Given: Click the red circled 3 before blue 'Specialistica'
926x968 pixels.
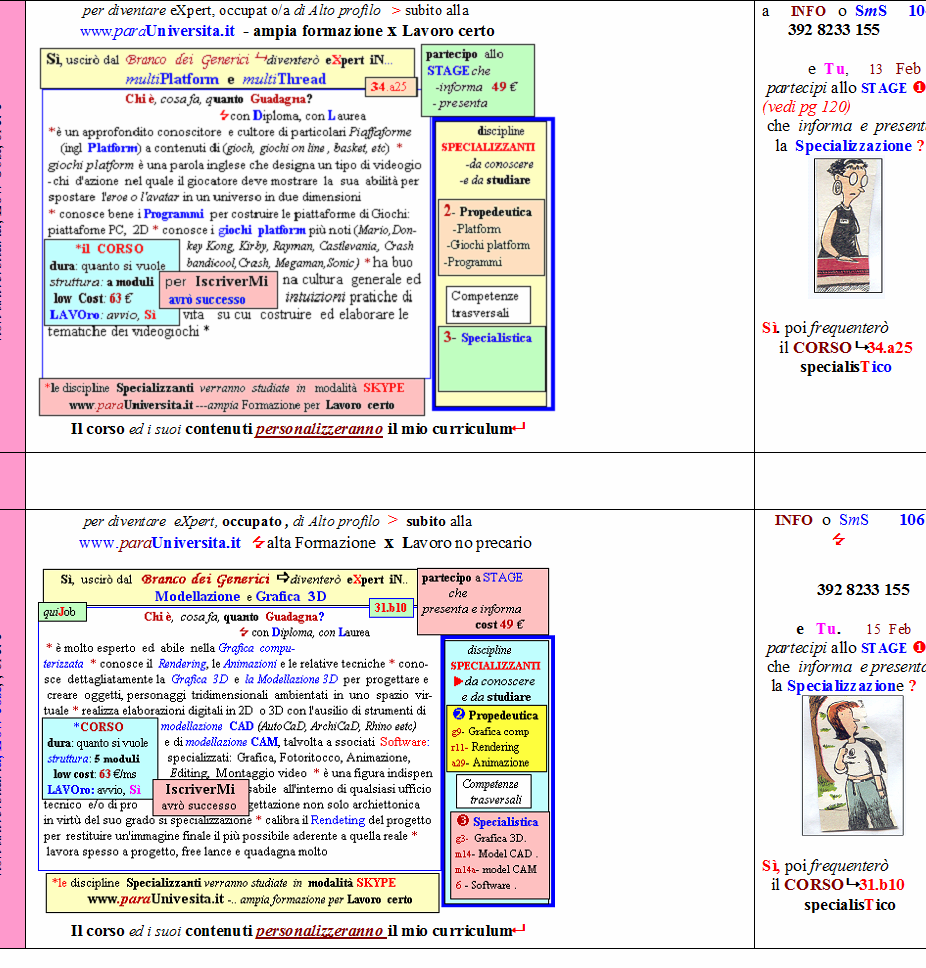Looking at the screenshot, I should (462, 821).
